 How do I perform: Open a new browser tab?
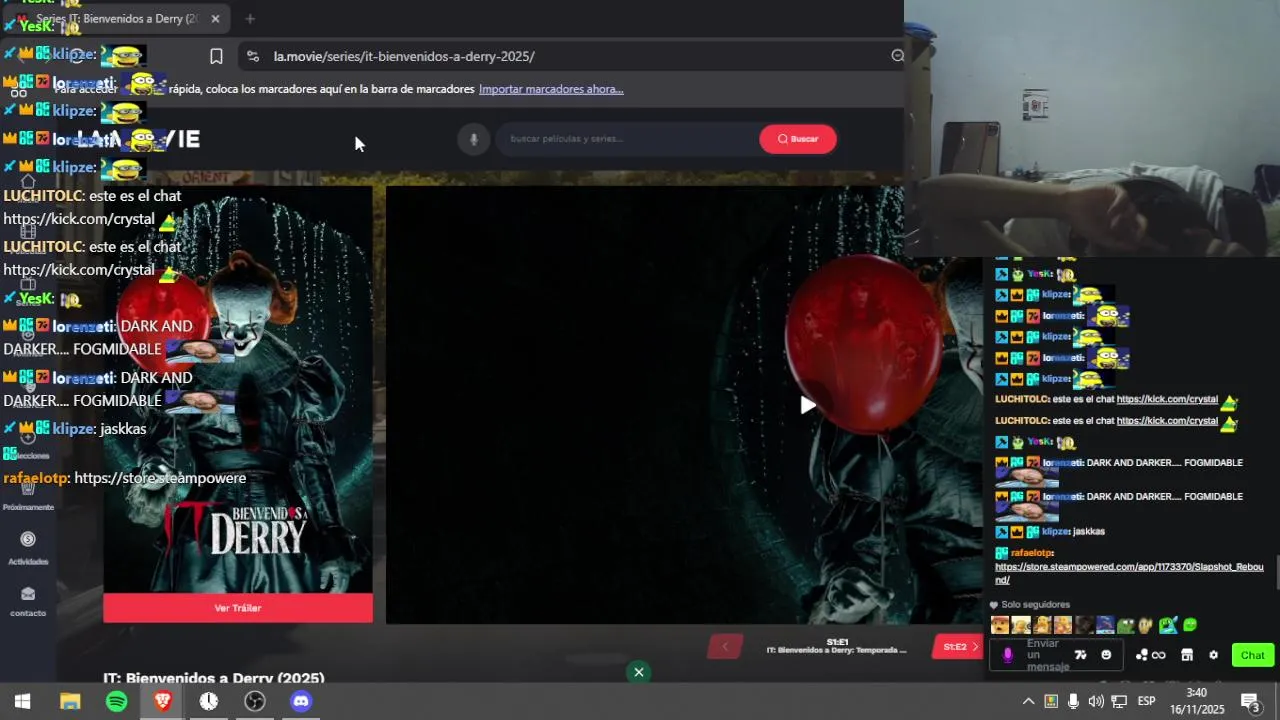(x=250, y=18)
